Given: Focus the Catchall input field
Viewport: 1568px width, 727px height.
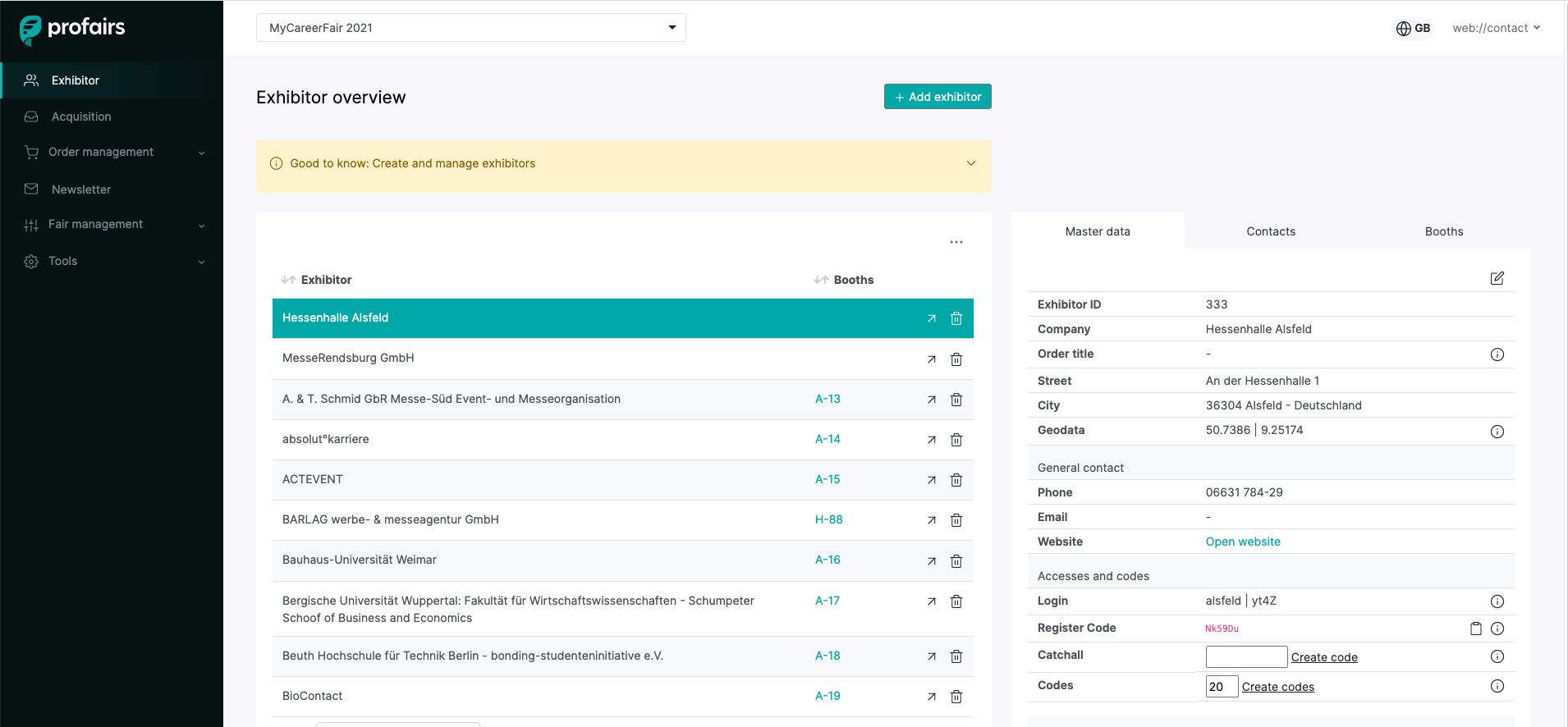Looking at the screenshot, I should (x=1246, y=656).
